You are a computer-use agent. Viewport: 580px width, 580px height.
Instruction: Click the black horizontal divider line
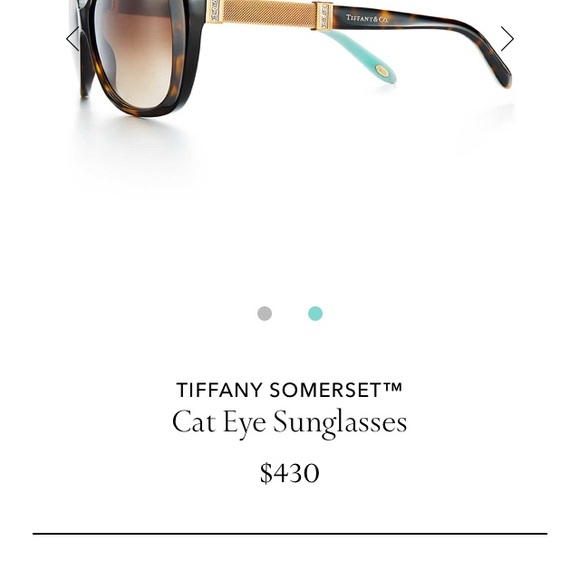tap(290, 534)
